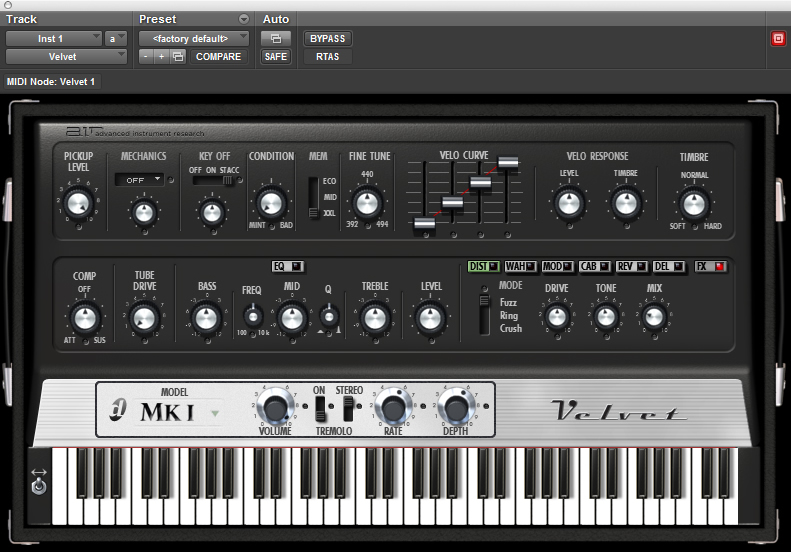Click the distortion Drive knob
This screenshot has height=552, width=791.
coord(557,317)
